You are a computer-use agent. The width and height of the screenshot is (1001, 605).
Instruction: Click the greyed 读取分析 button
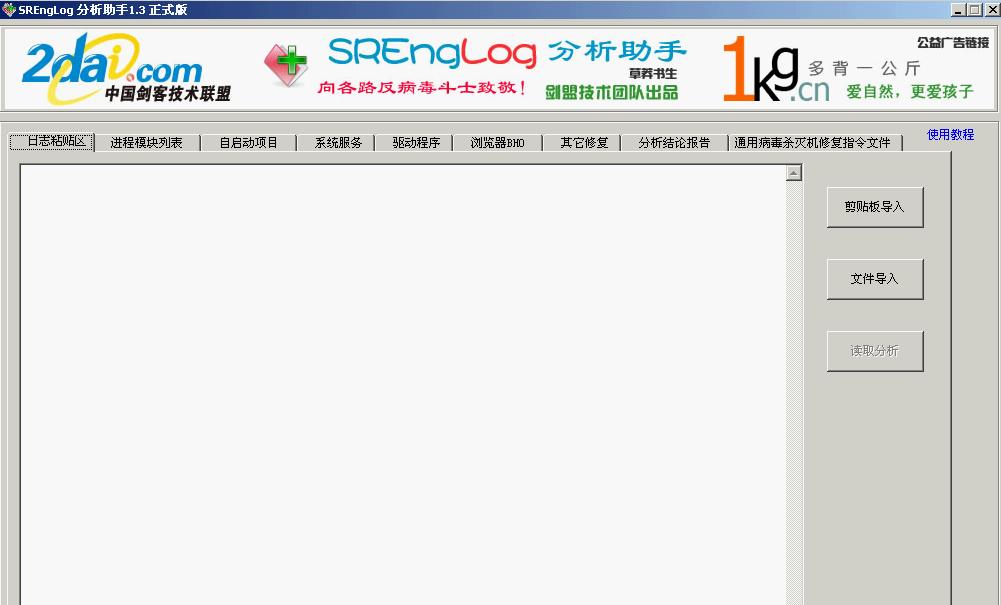(x=875, y=351)
